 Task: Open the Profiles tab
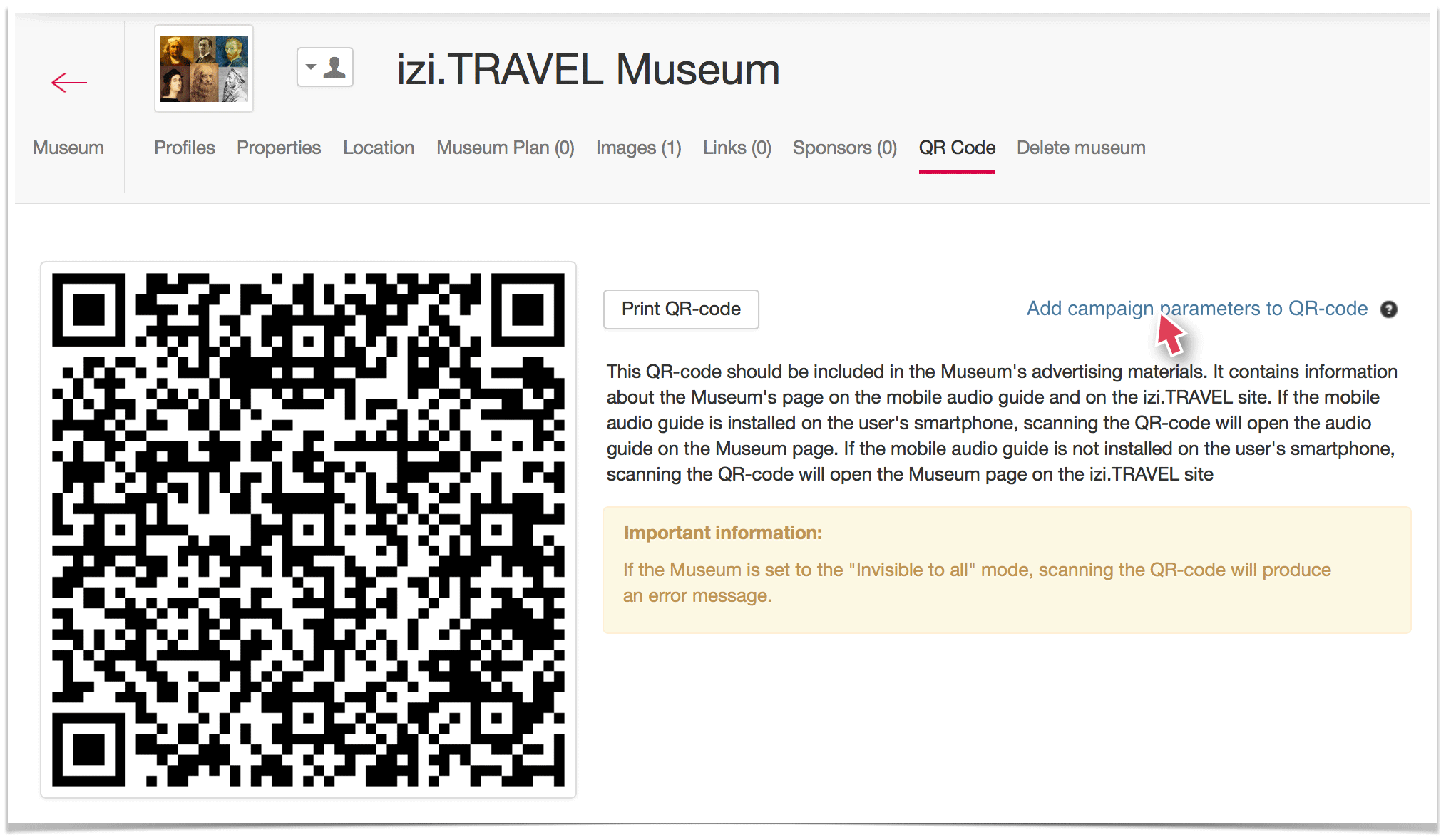[184, 148]
